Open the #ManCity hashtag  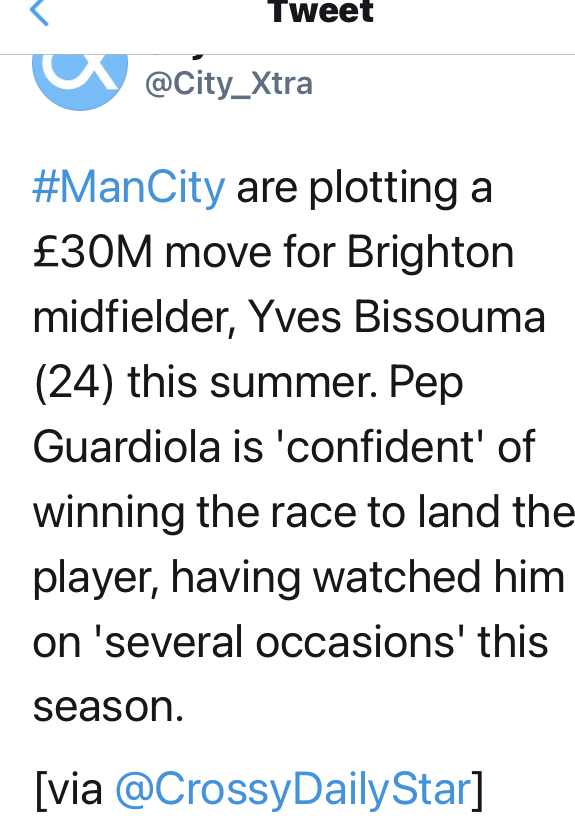[x=128, y=188]
